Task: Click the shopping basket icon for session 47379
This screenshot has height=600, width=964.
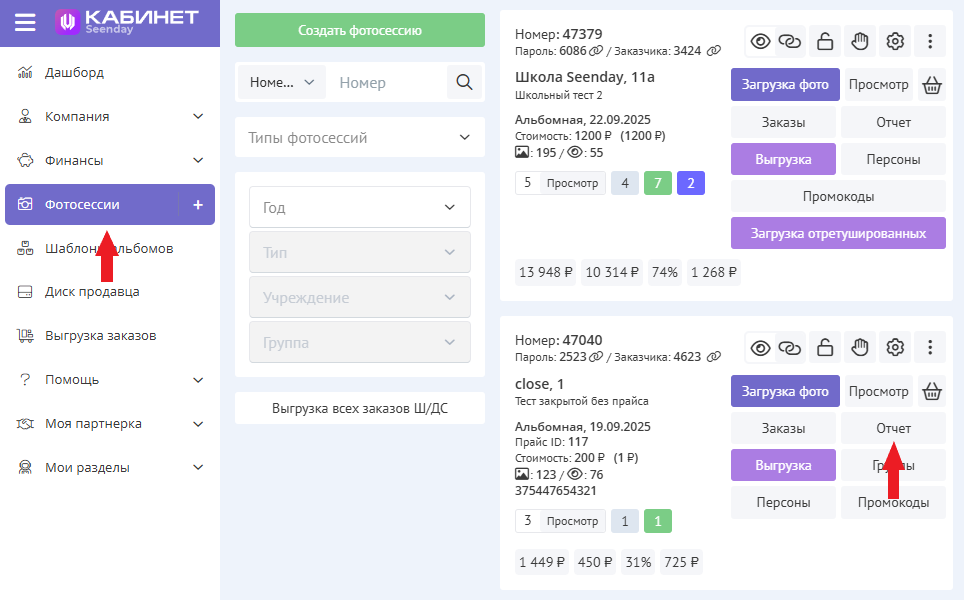Action: 932,85
